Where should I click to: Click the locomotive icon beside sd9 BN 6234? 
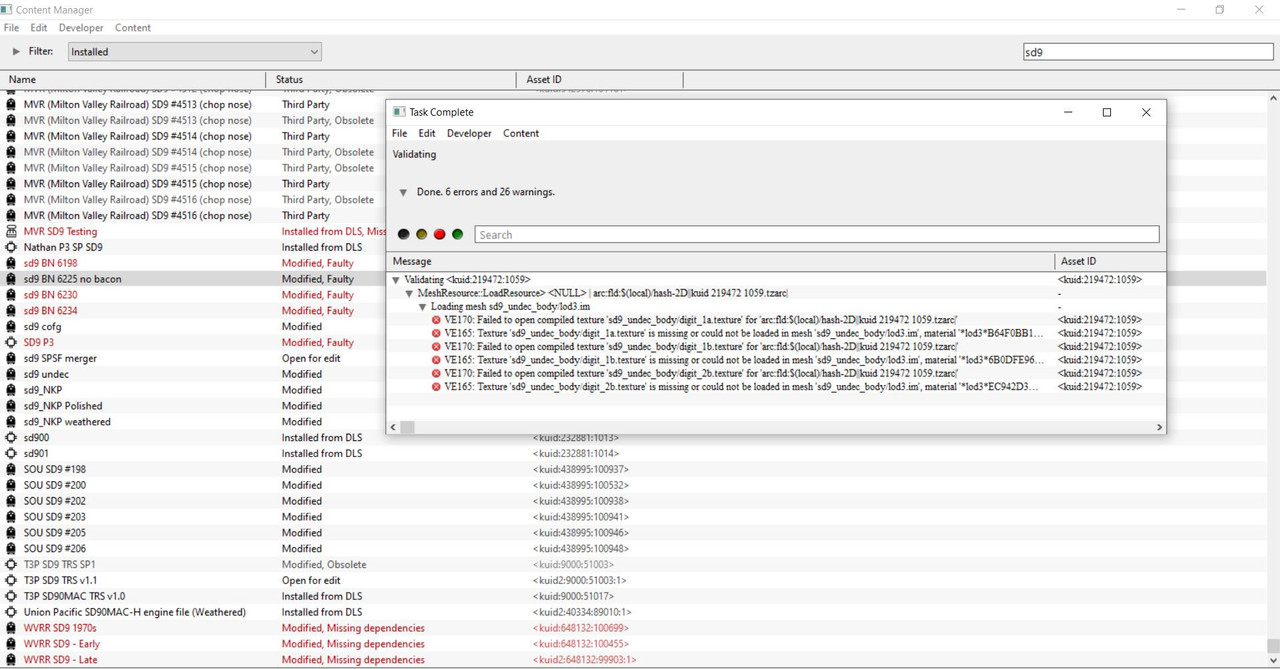11,311
